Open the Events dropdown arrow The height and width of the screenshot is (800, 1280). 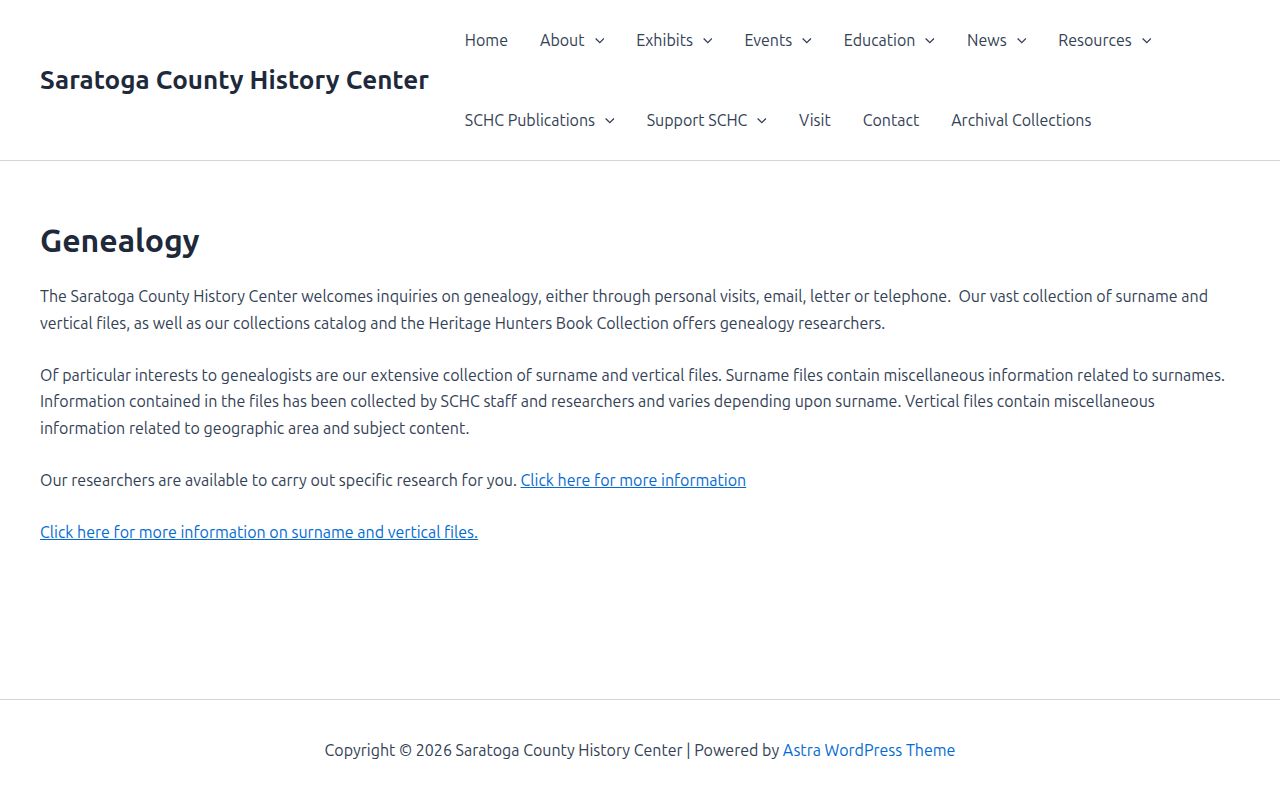(x=806, y=41)
